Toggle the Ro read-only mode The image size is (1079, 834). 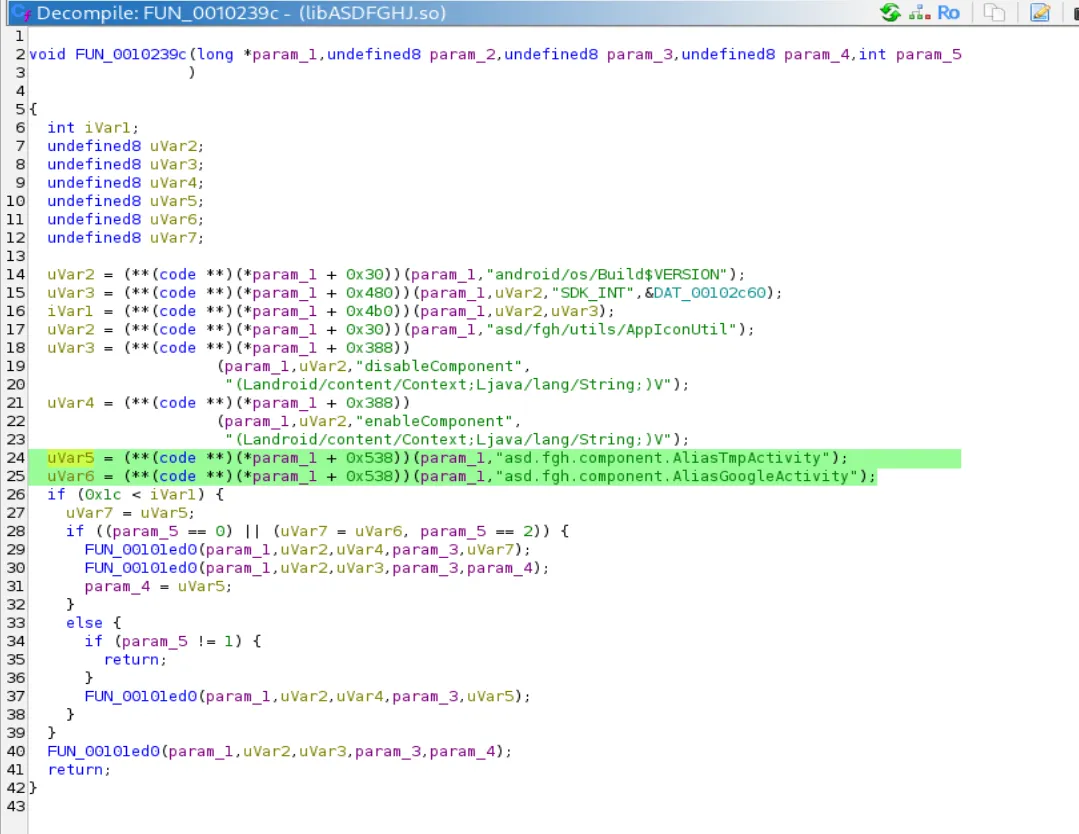(948, 13)
